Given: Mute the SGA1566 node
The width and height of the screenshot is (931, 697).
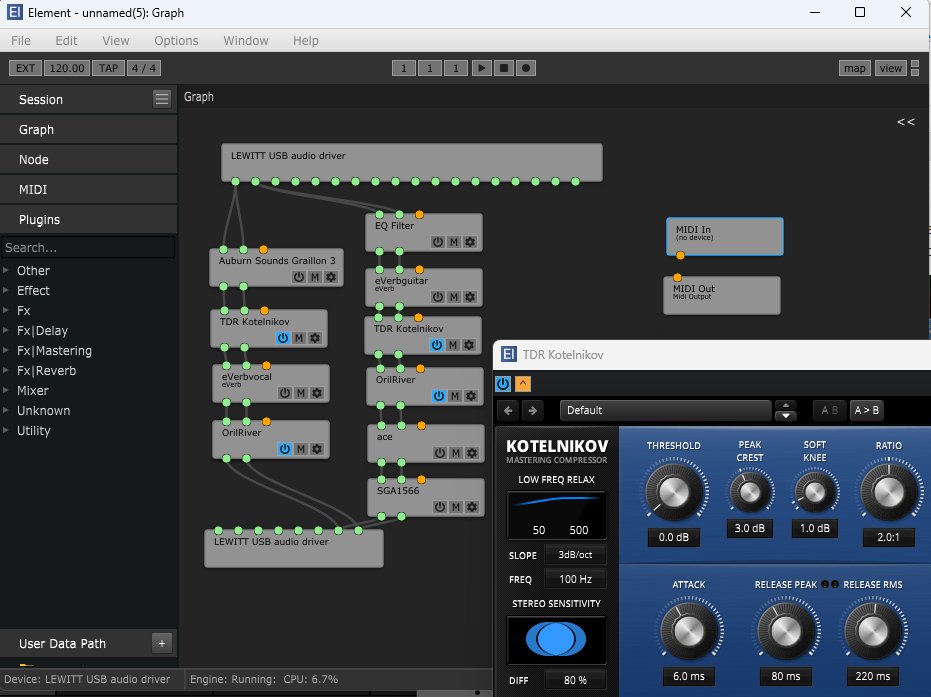Looking at the screenshot, I should 455,507.
